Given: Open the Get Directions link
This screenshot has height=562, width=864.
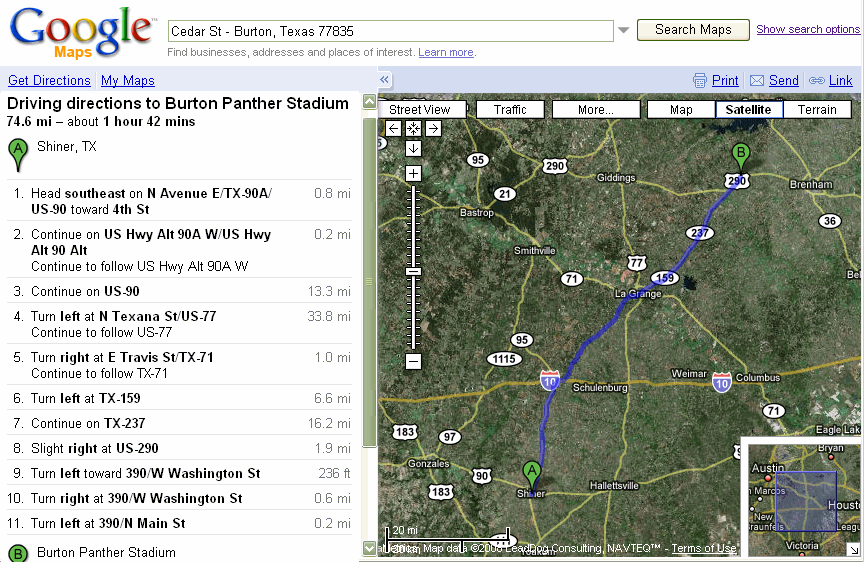Looking at the screenshot, I should pyautogui.click(x=49, y=80).
